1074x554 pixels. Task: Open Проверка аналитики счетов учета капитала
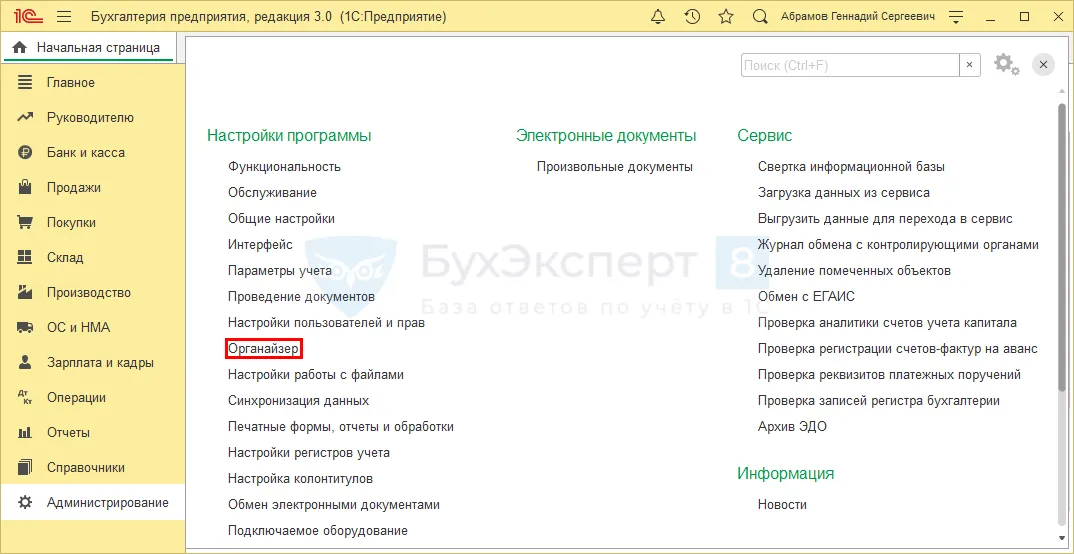coord(888,323)
